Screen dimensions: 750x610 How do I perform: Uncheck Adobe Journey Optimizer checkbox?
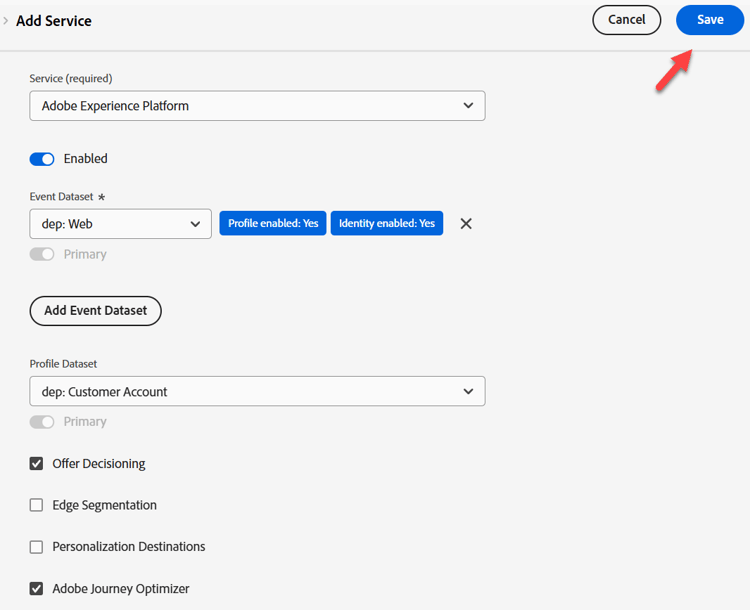click(36, 588)
